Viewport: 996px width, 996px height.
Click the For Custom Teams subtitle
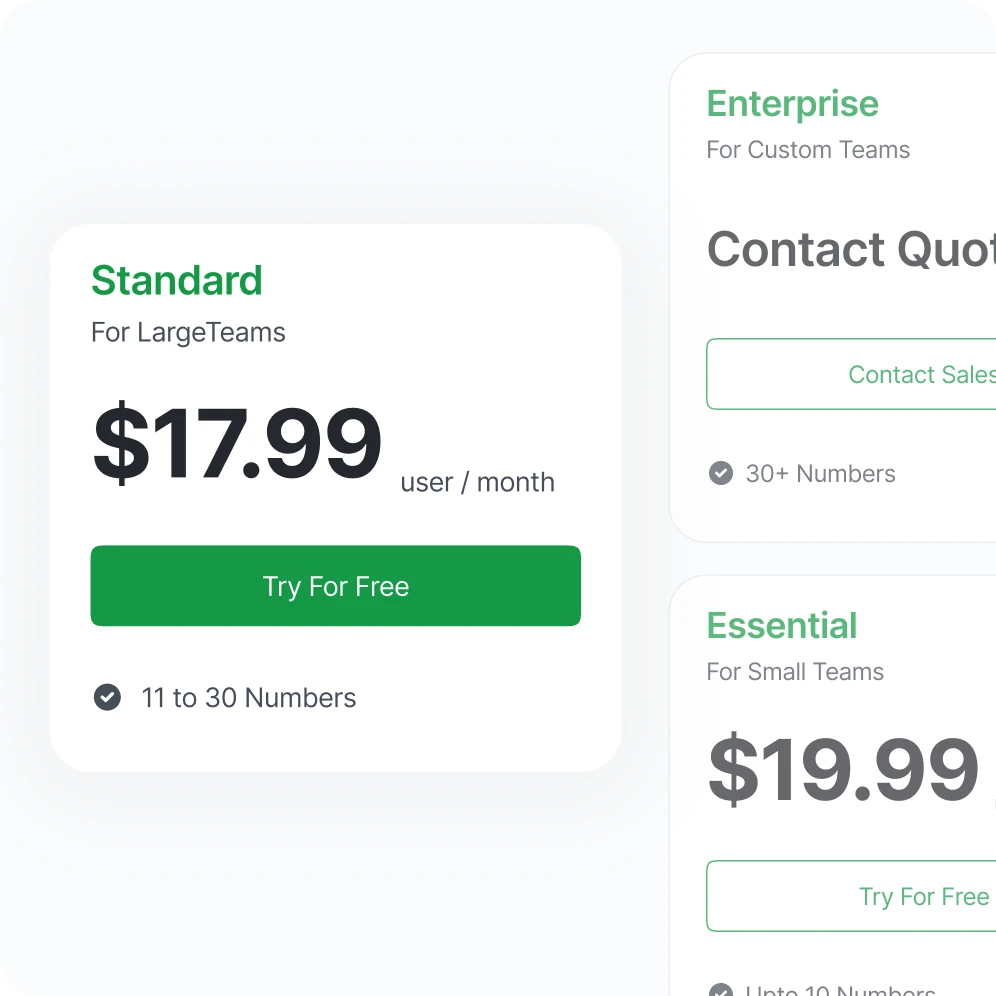(808, 150)
